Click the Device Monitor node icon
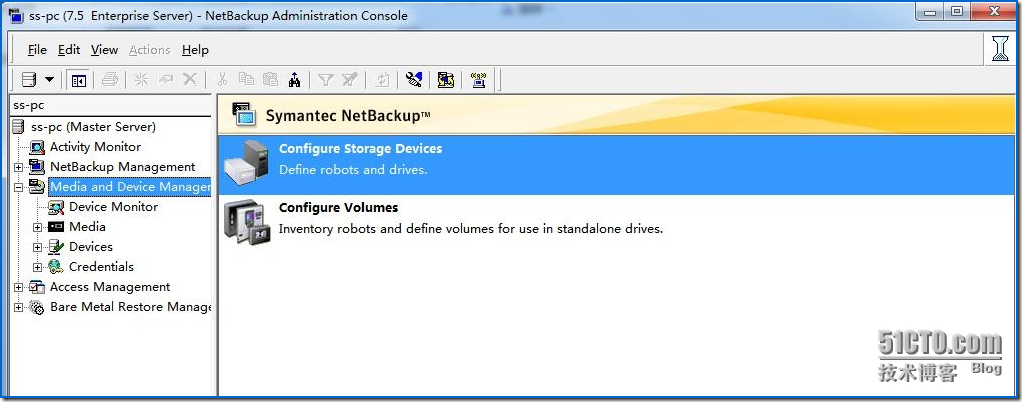Image resolution: width=1022 pixels, height=402 pixels. (x=56, y=207)
